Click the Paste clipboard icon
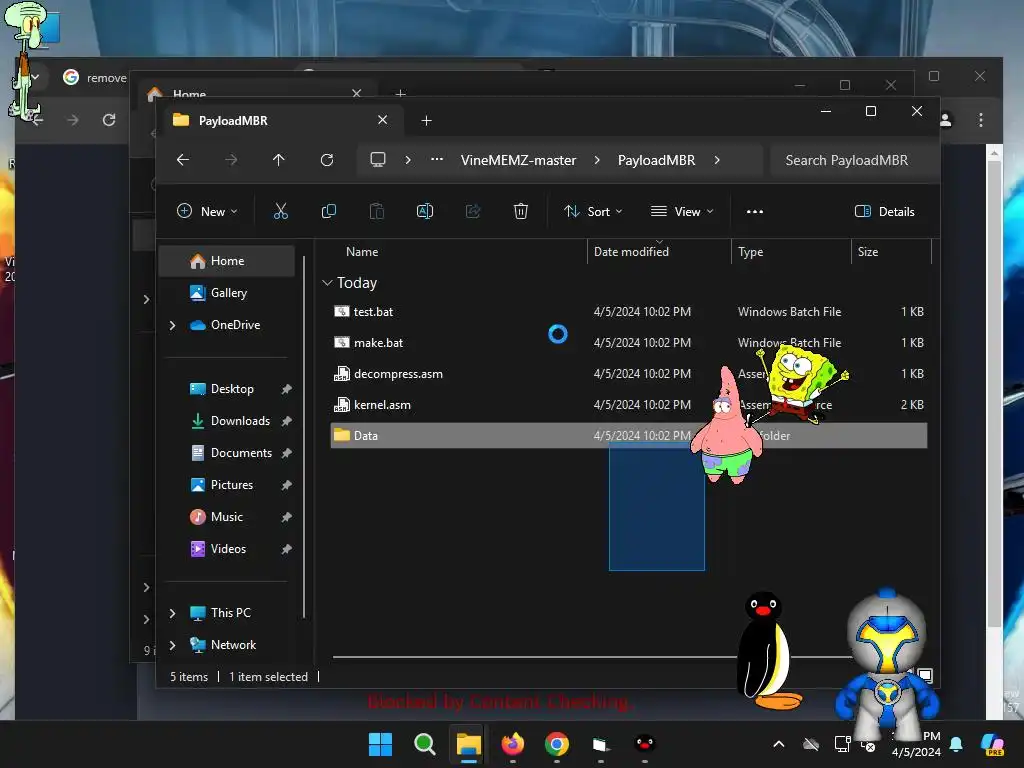 (x=377, y=211)
